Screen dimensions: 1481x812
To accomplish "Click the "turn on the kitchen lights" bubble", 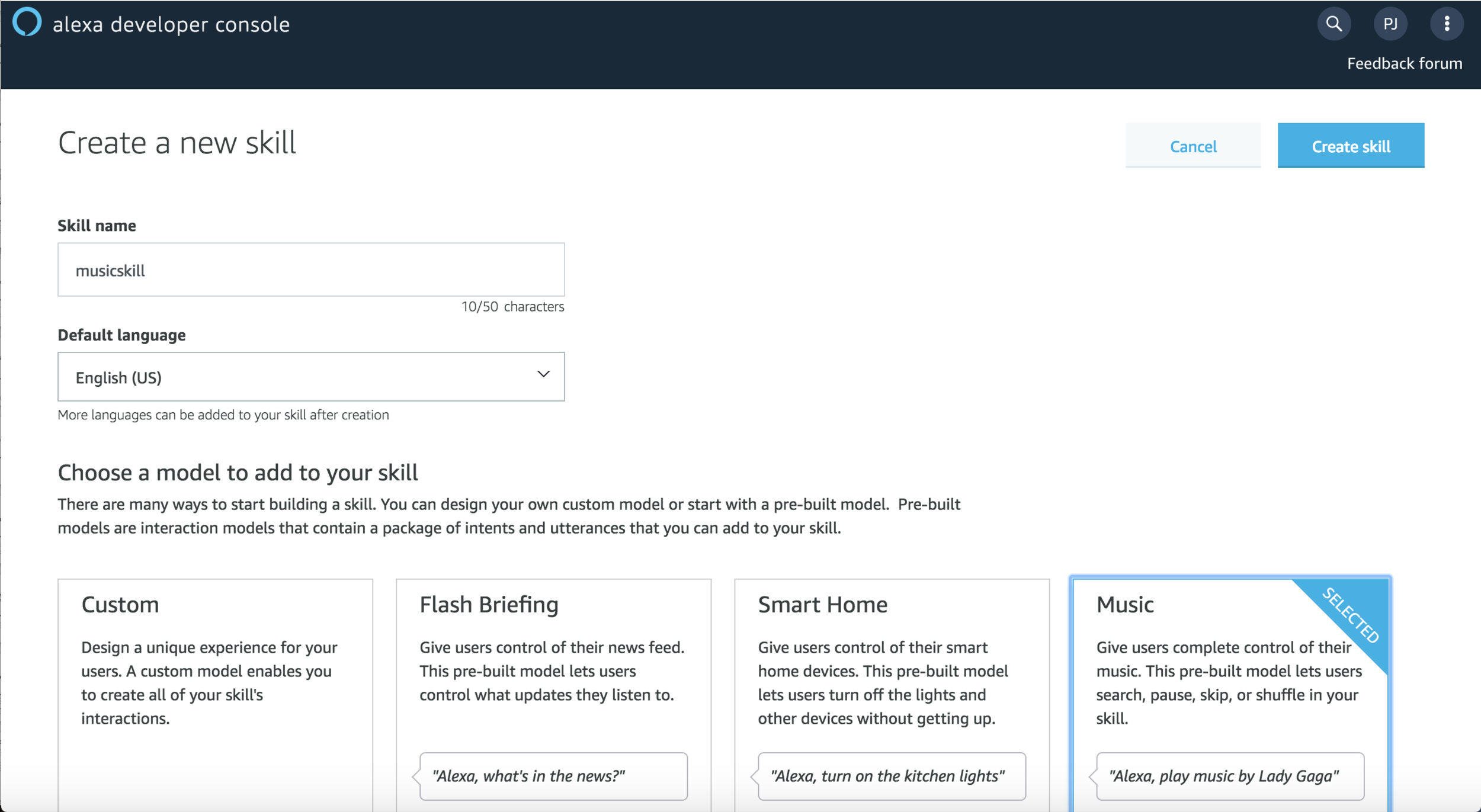I will [892, 776].
